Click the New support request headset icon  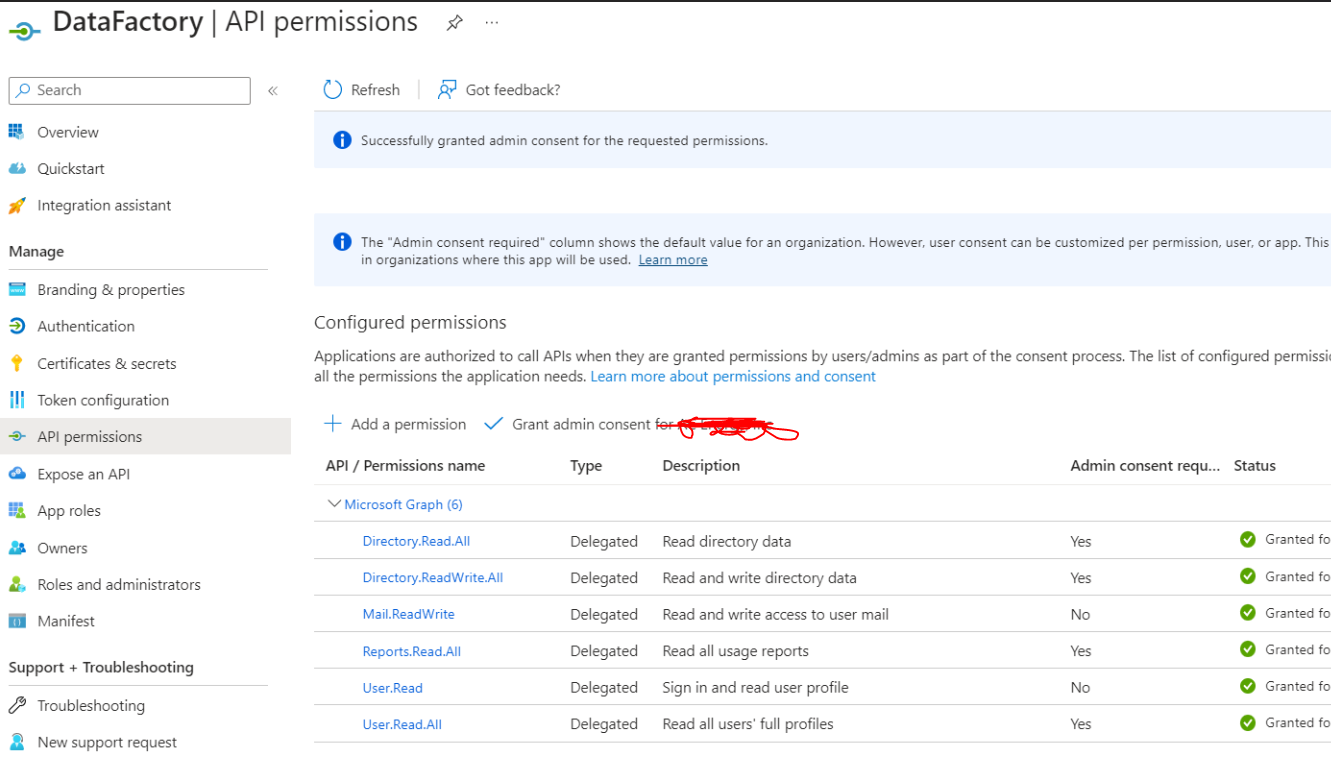[x=17, y=742]
